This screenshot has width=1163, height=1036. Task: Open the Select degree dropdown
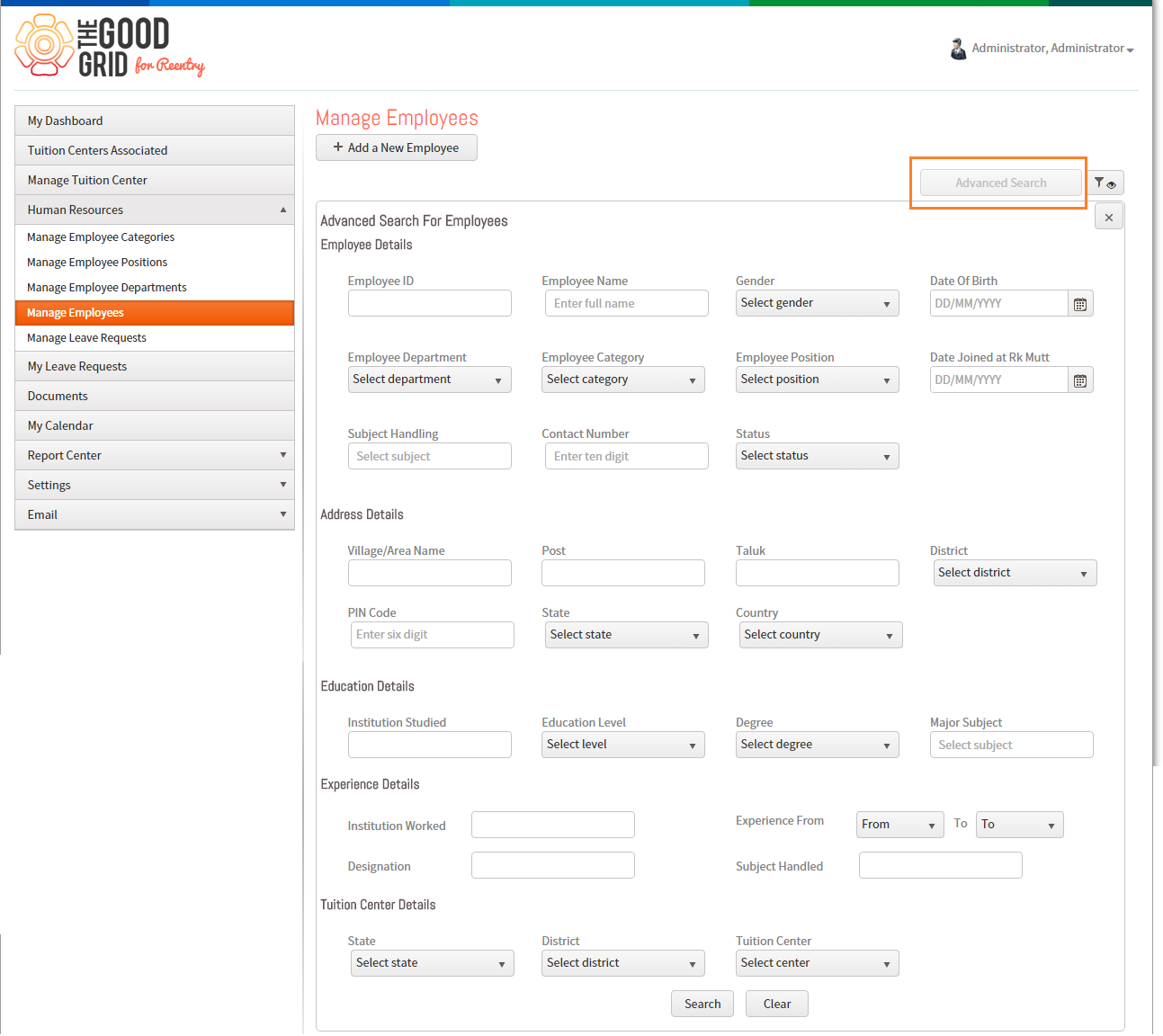pyautogui.click(x=817, y=745)
